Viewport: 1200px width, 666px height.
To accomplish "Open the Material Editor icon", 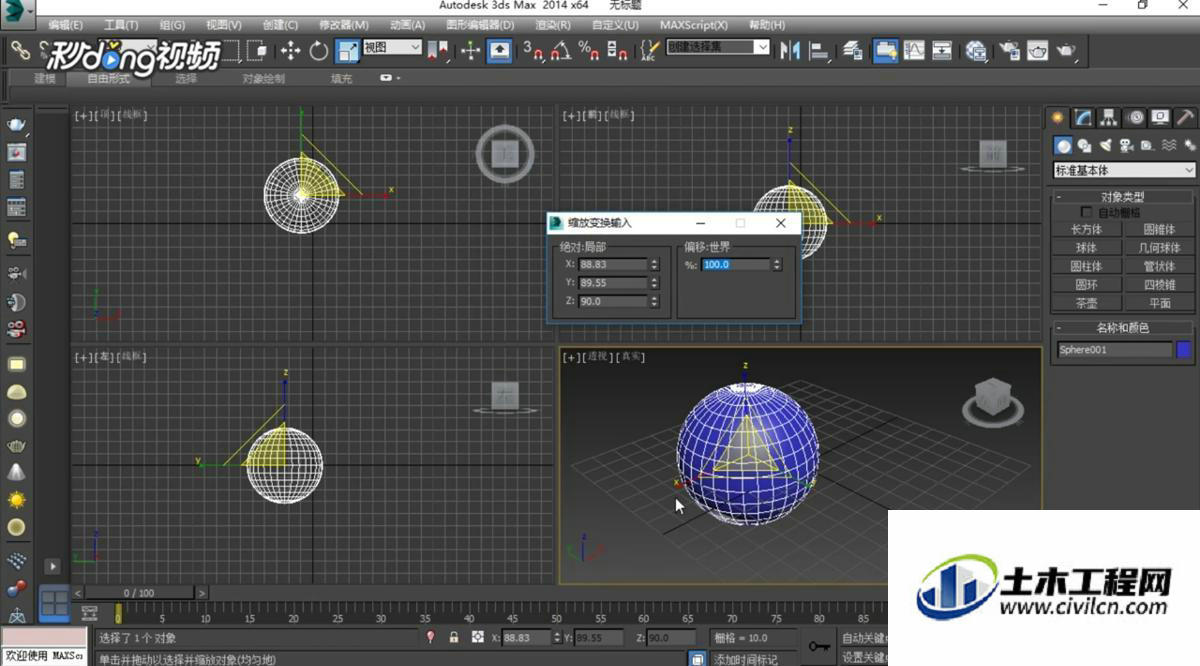I will [977, 50].
